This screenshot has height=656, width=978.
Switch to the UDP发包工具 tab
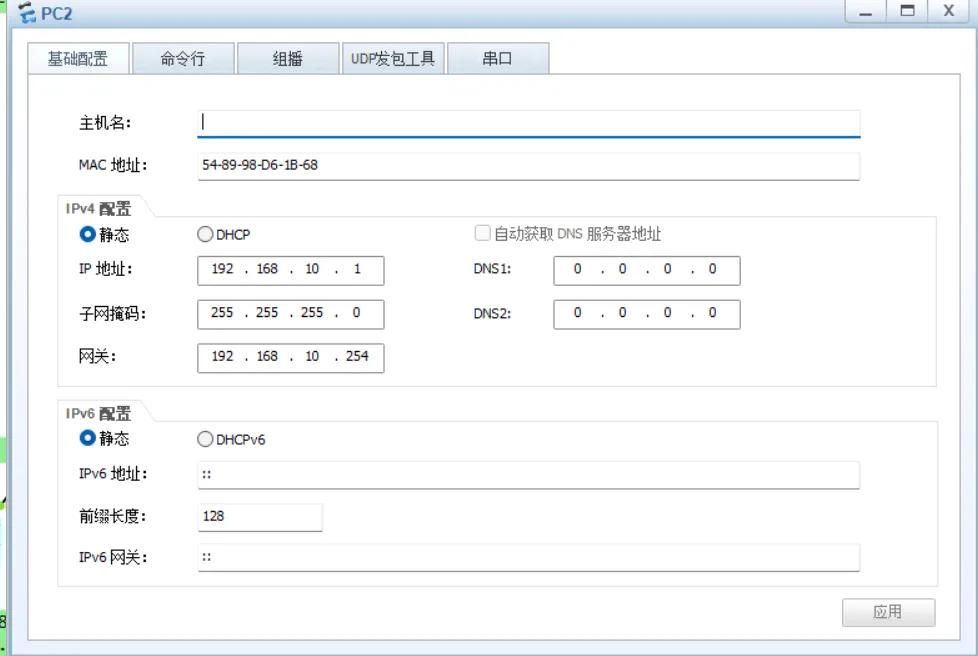tap(393, 59)
